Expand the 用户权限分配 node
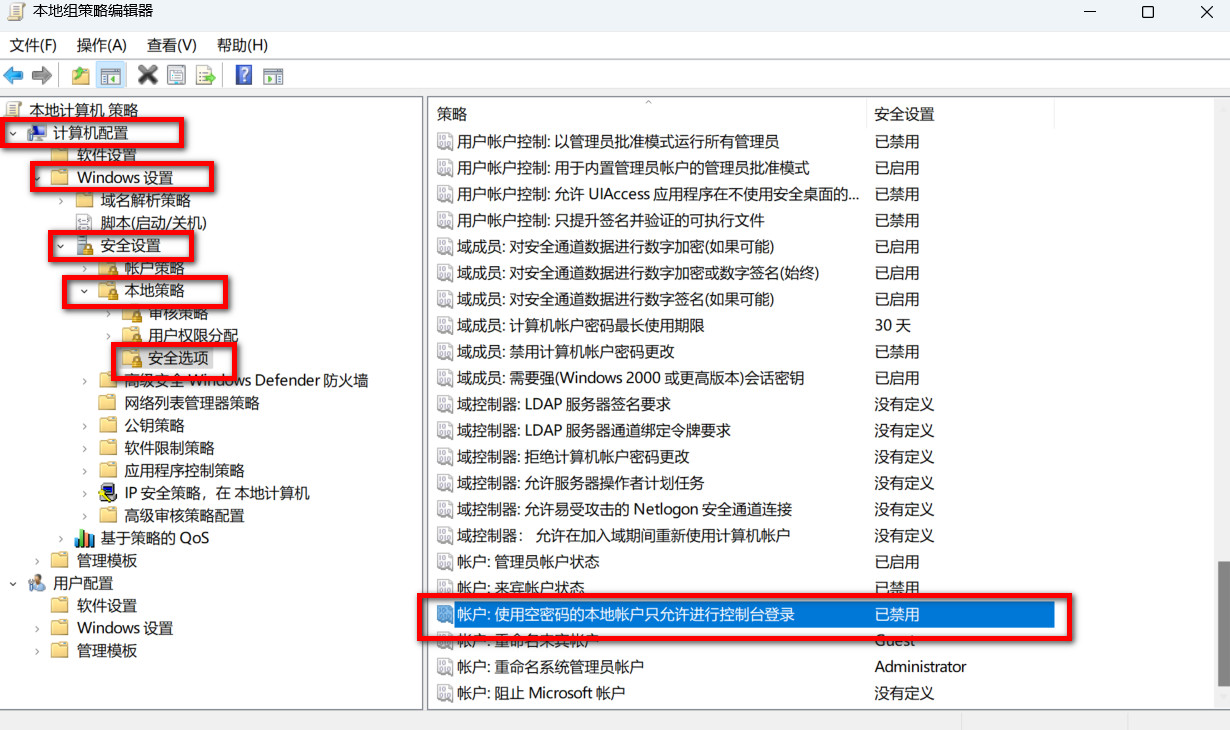Viewport: 1230px width, 730px height. pyautogui.click(x=108, y=335)
